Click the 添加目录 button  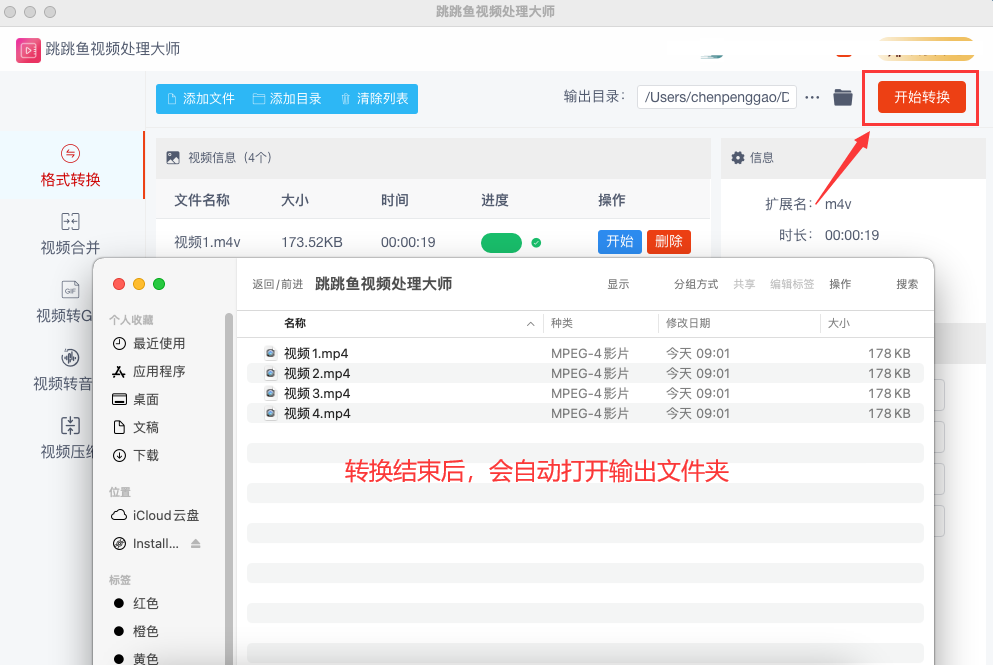[x=287, y=99]
